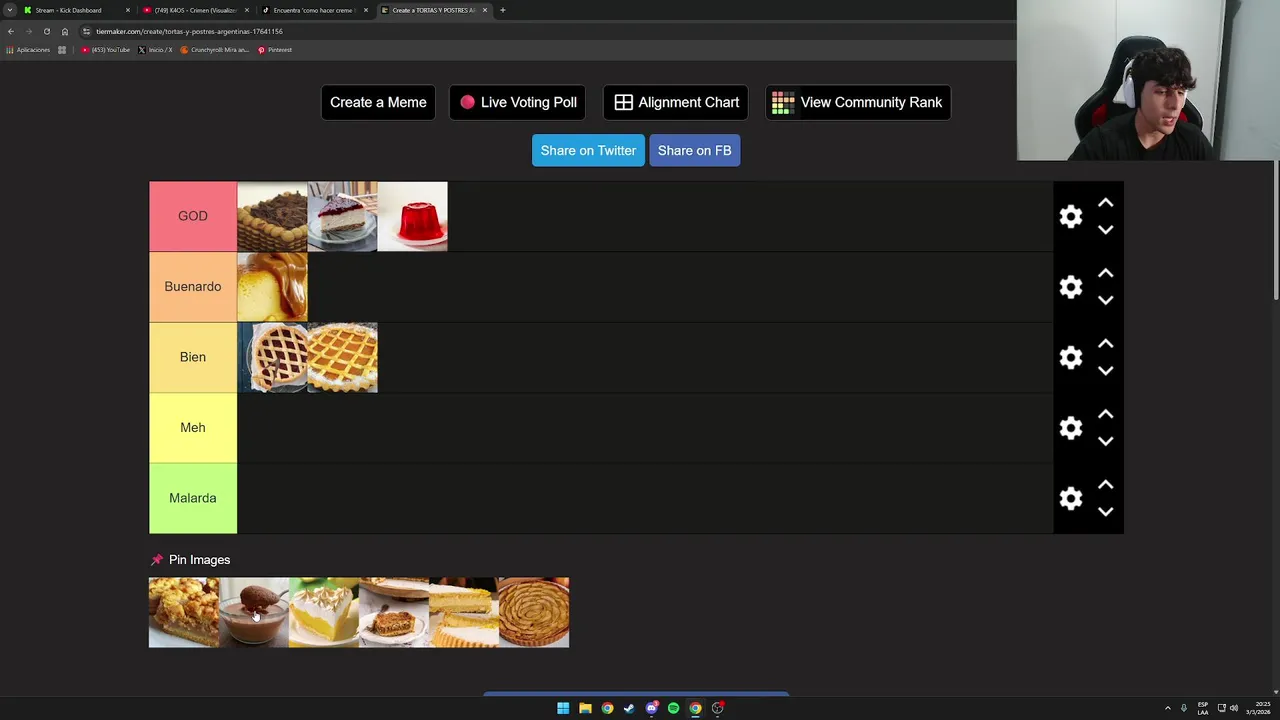This screenshot has height=720, width=1280.
Task: View Community Rank
Action: [x=858, y=102]
